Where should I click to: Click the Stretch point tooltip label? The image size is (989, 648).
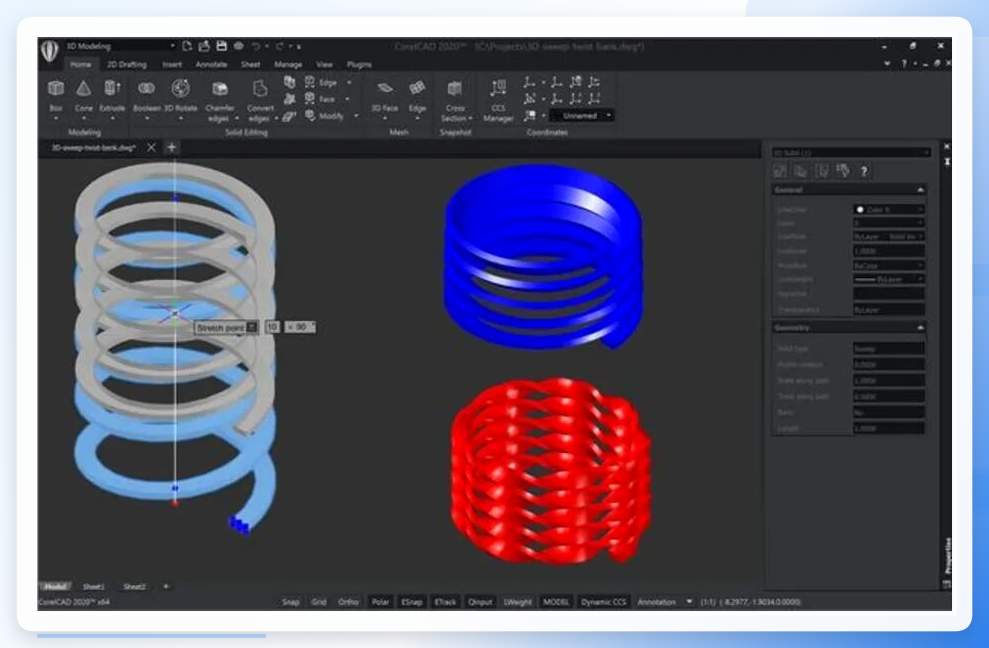pos(219,327)
